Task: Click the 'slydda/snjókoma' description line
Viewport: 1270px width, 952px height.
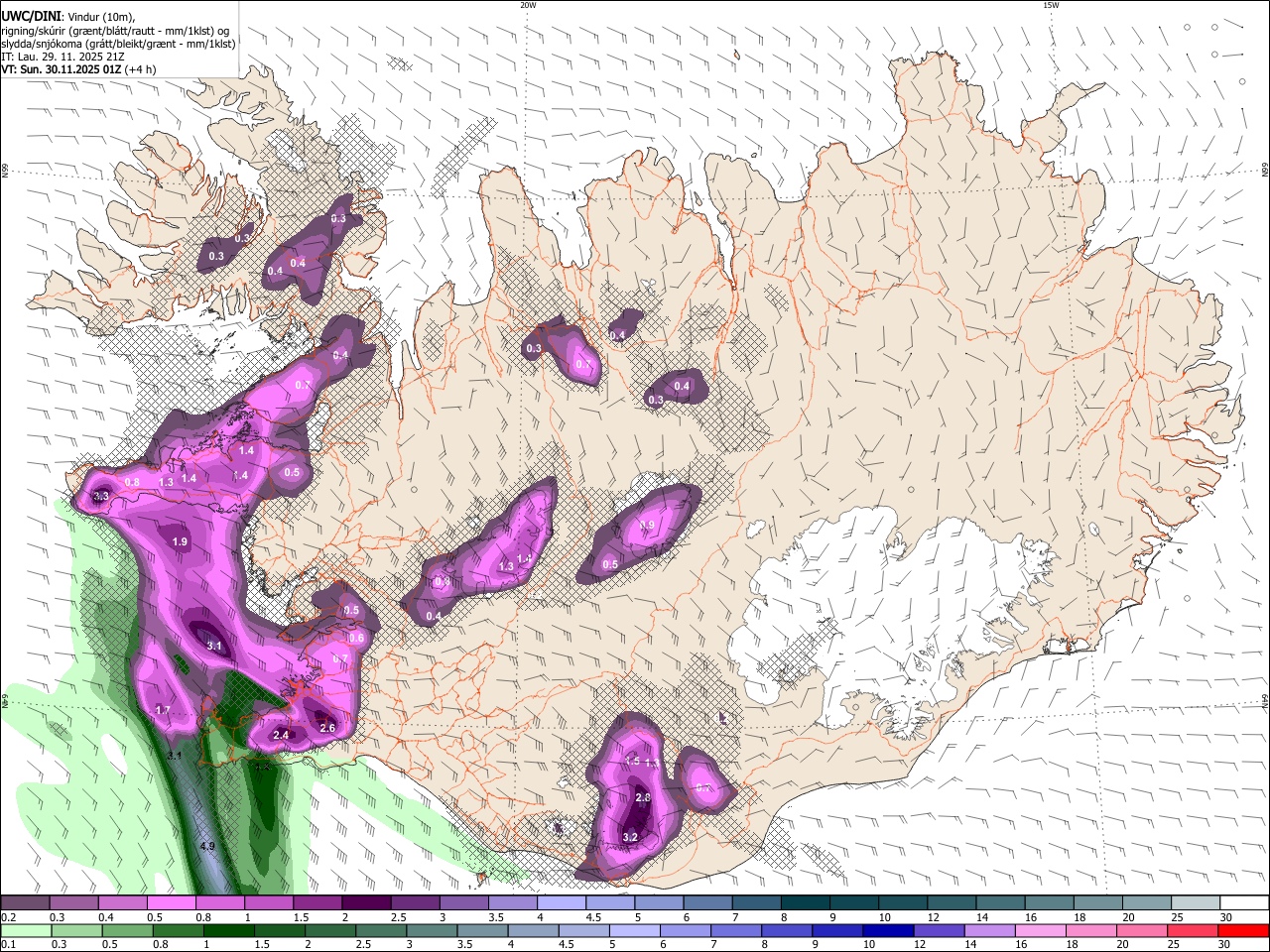Action: coord(118,44)
